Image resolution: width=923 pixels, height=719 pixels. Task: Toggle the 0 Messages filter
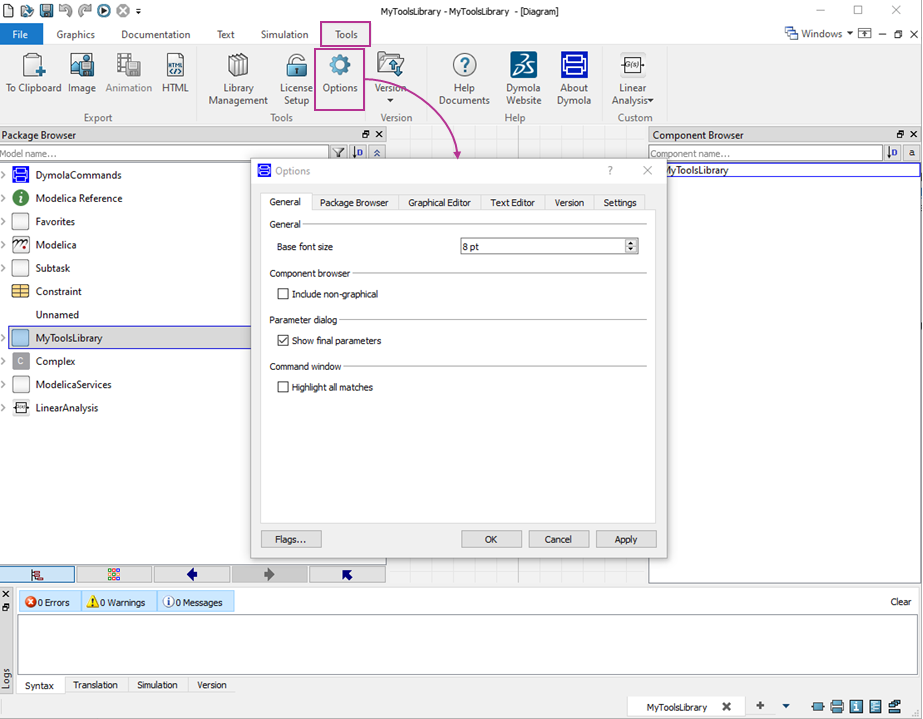(194, 602)
